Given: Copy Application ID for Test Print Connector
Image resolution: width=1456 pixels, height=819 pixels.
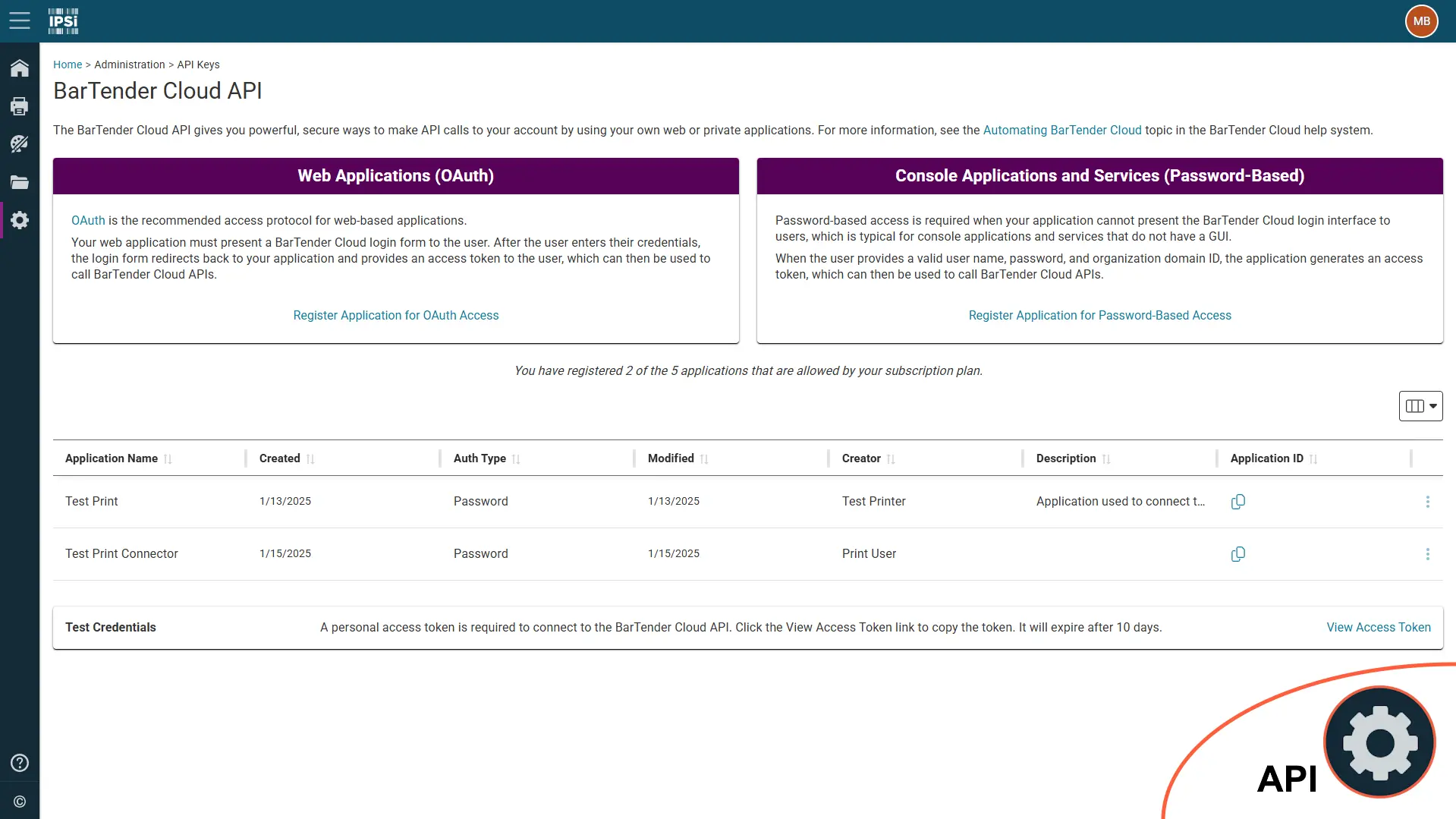Looking at the screenshot, I should click(1237, 554).
